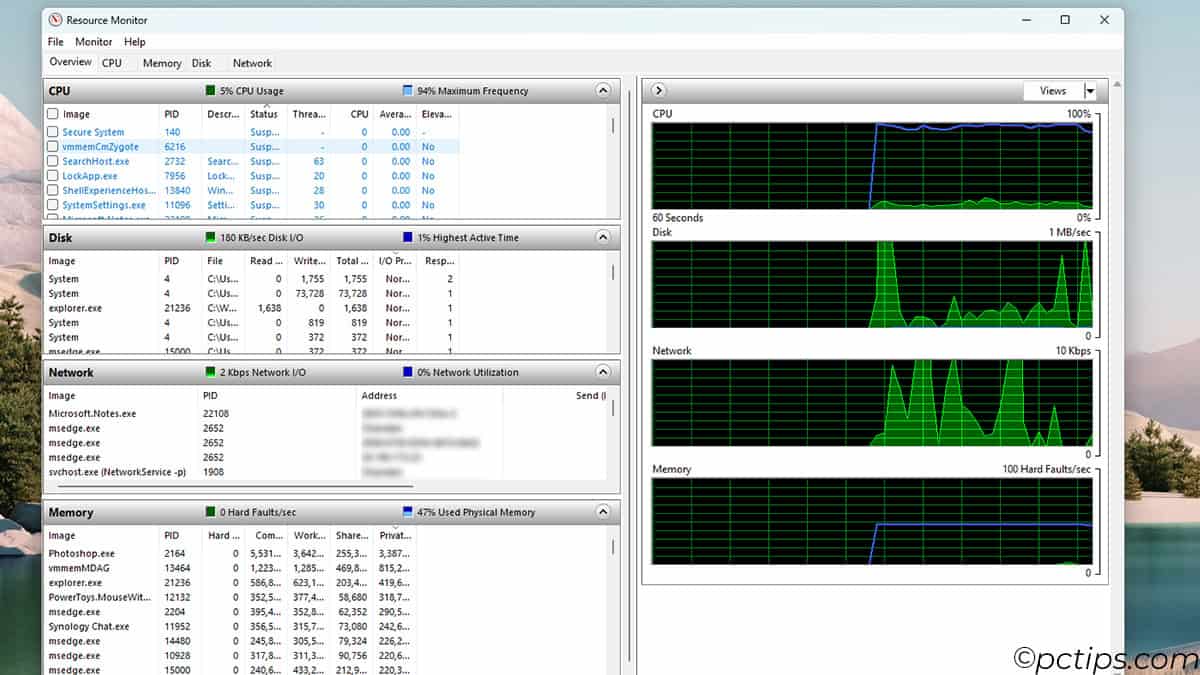Open the Monitor menu
The image size is (1200, 675).
click(93, 42)
